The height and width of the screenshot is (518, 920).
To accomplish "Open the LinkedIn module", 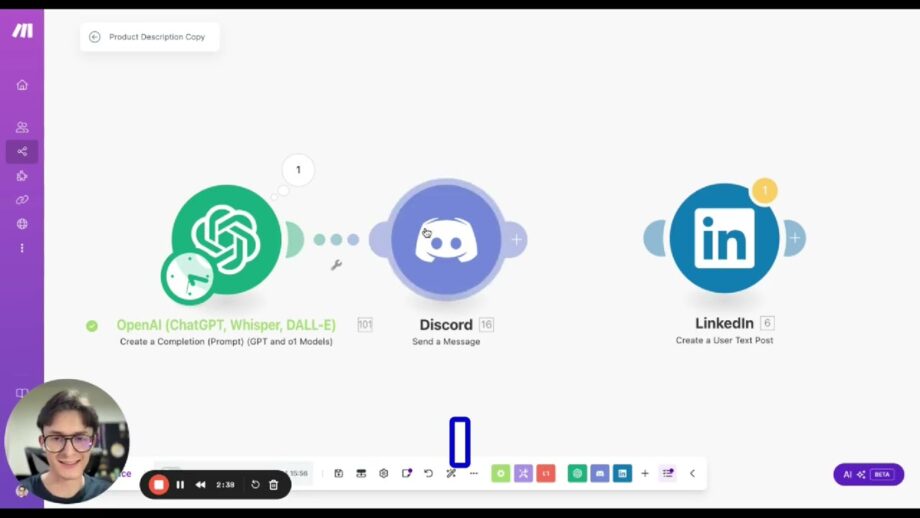I will click(x=725, y=238).
